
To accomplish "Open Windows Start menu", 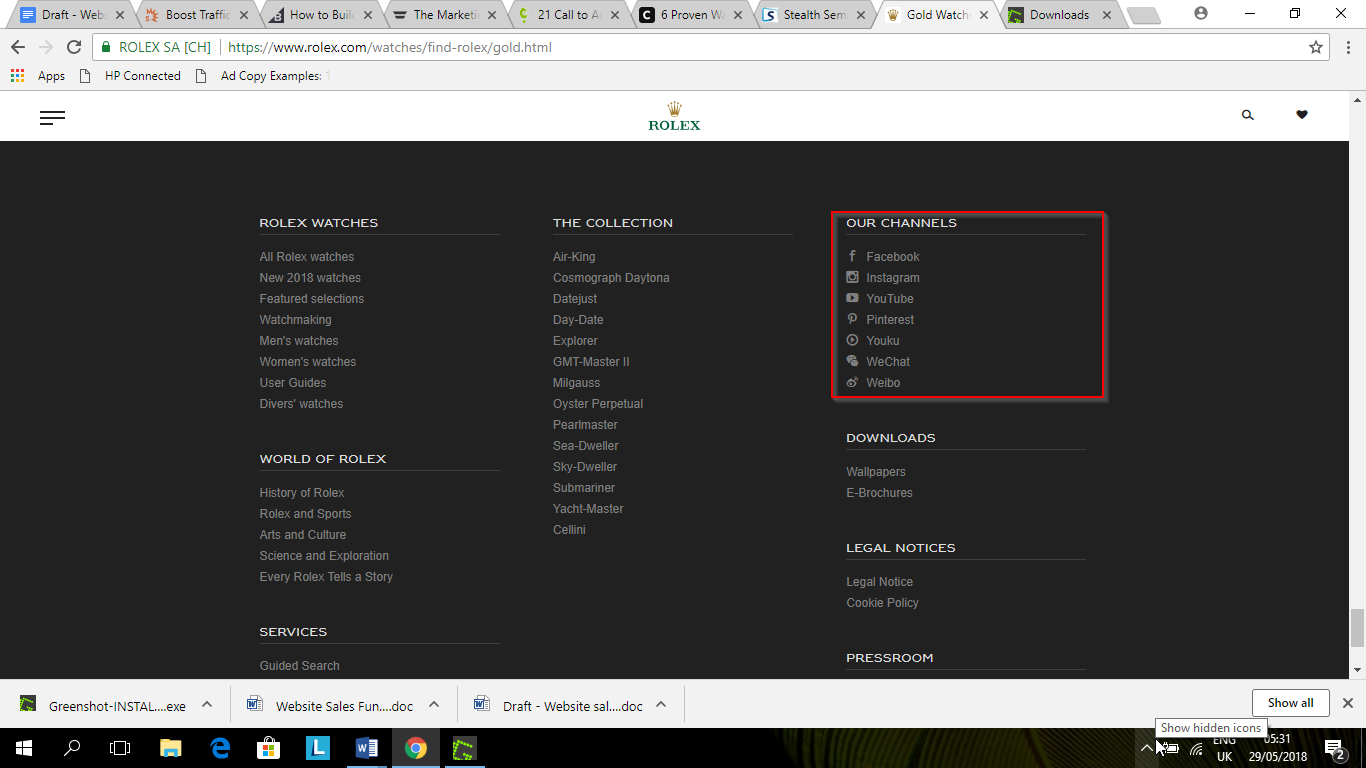I will (24, 748).
